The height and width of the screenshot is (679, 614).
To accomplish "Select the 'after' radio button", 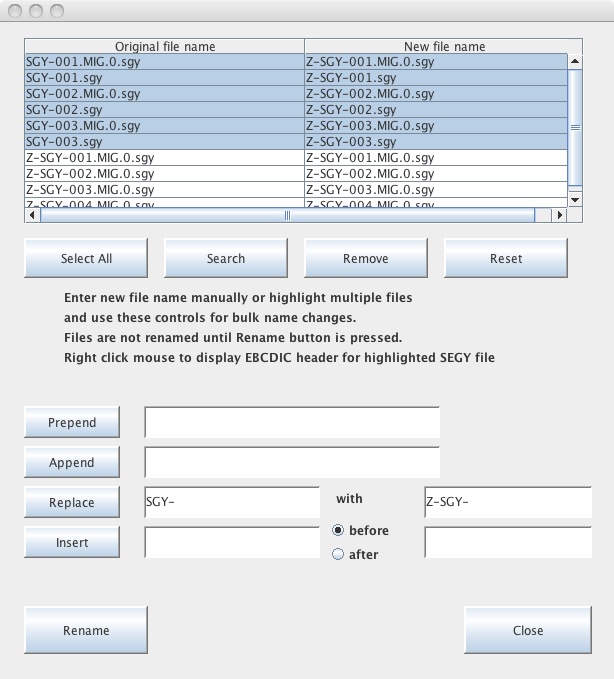I will click(x=338, y=554).
